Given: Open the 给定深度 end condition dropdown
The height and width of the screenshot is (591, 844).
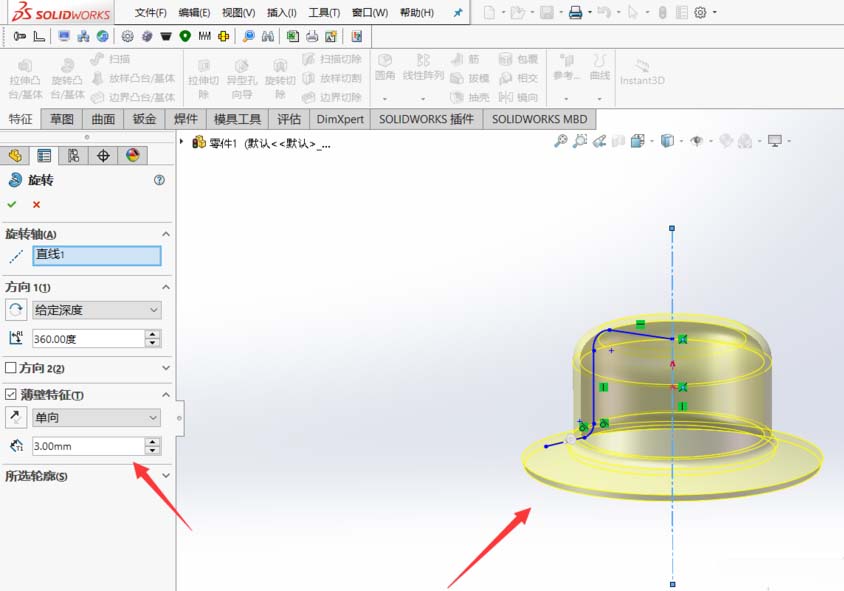Looking at the screenshot, I should click(96, 310).
